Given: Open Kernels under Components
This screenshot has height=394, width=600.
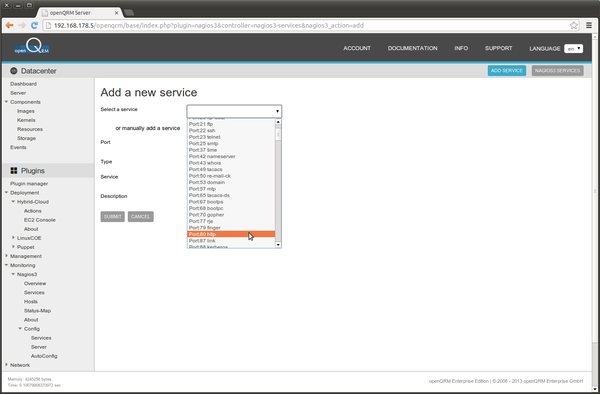Looking at the screenshot, I should point(26,120).
